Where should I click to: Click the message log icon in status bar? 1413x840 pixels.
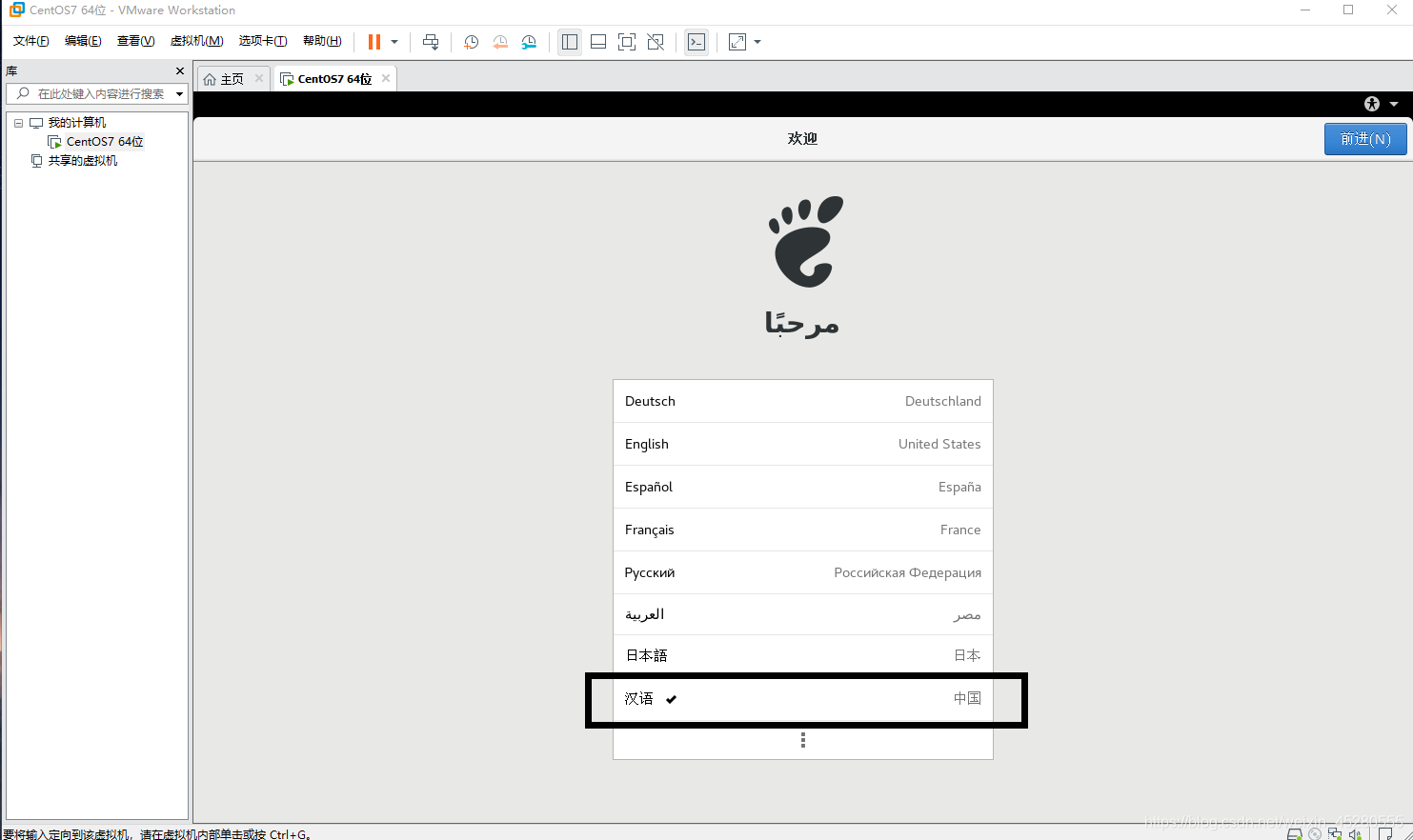1385,834
